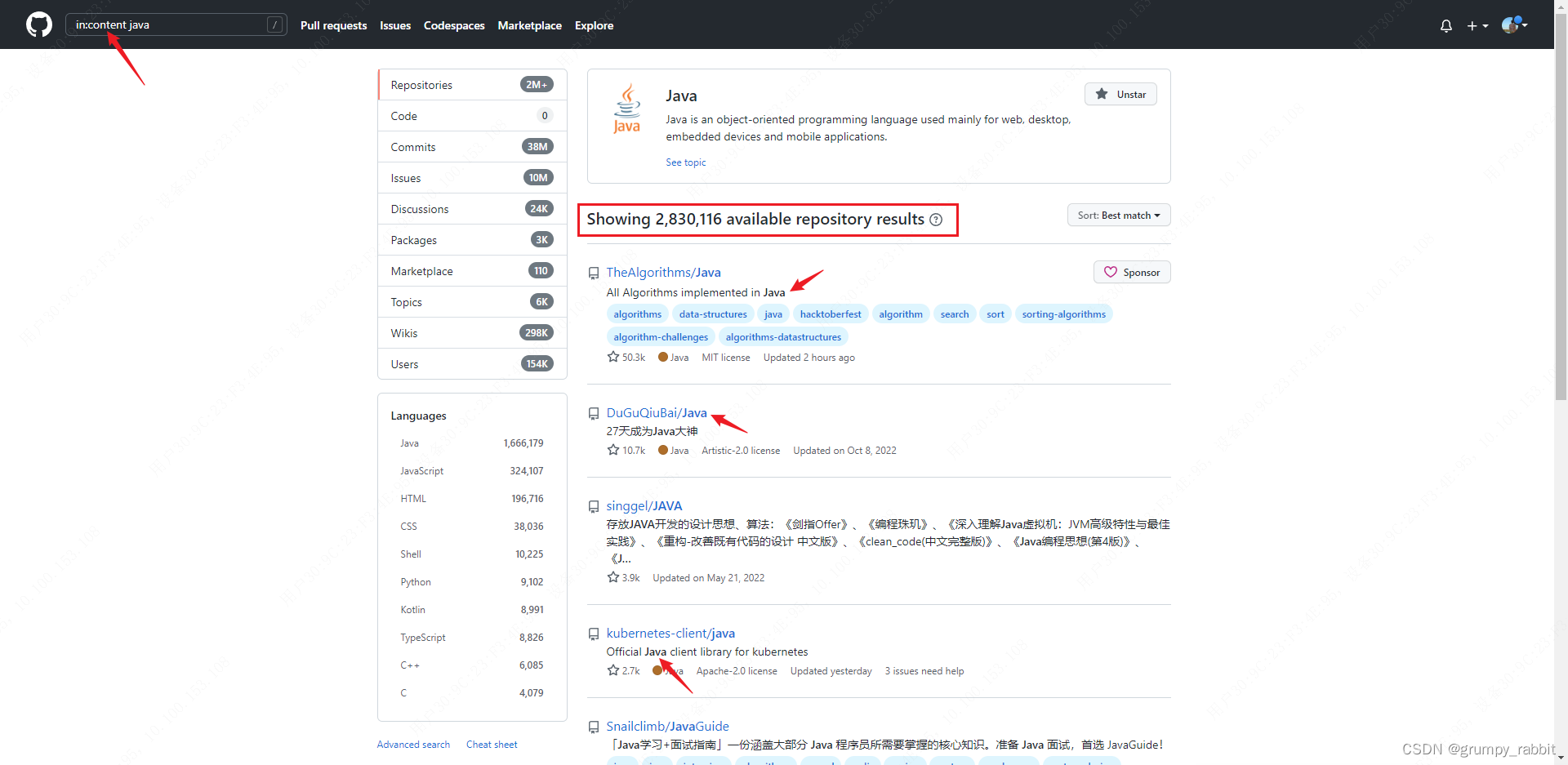Click the algorithm-challenges topic tag
This screenshot has height=765, width=1568.
tap(661, 337)
